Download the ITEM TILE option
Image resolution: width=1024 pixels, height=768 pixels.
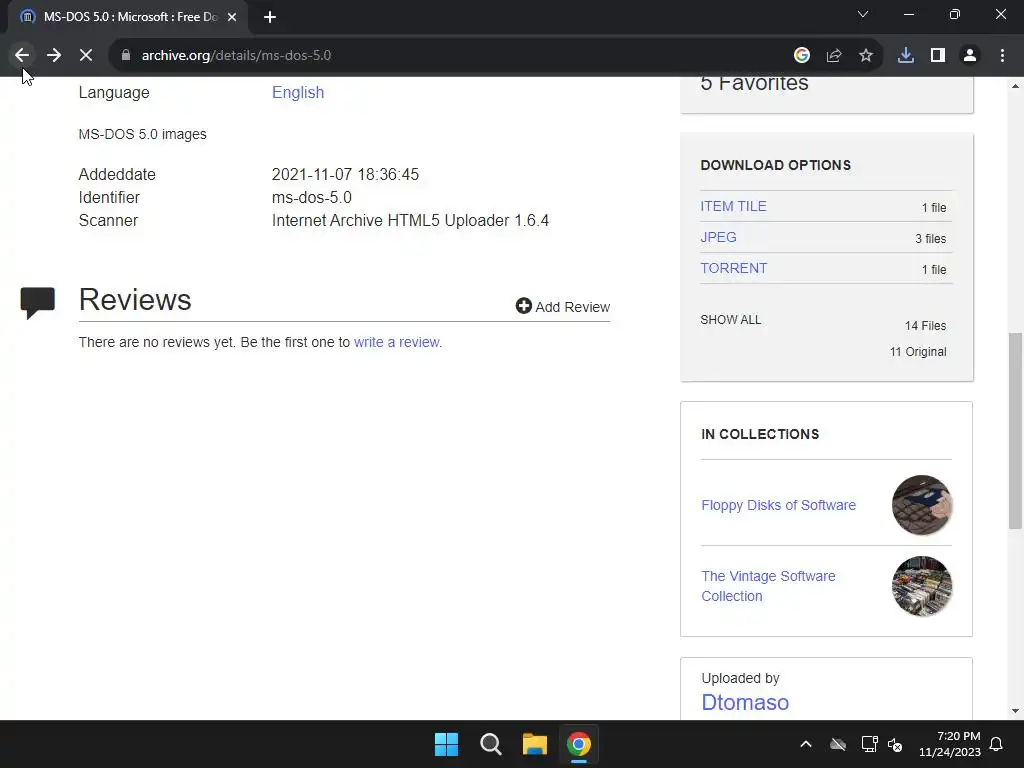pyautogui.click(x=733, y=206)
